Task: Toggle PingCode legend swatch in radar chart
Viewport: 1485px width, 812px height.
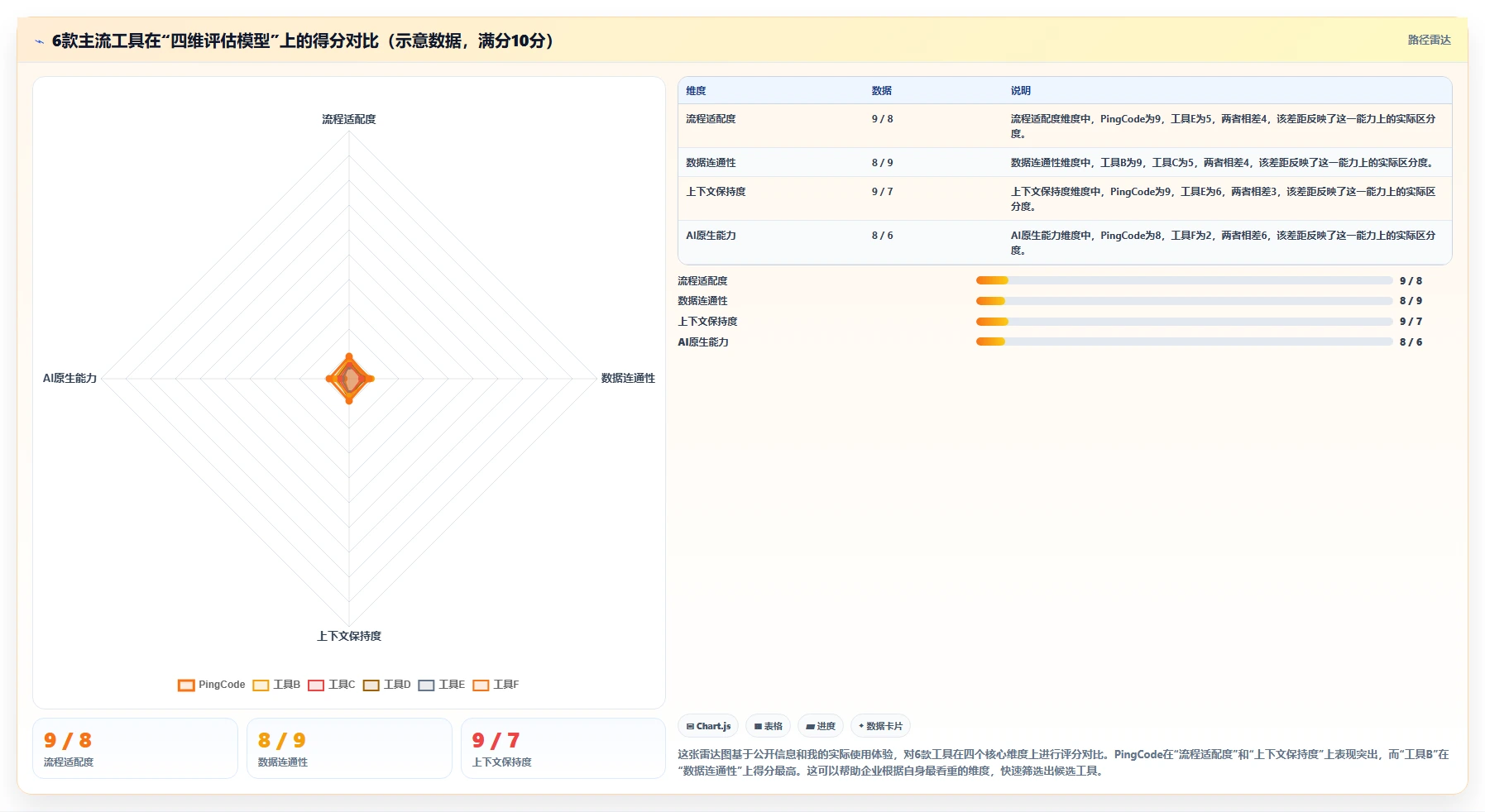Action: (186, 685)
